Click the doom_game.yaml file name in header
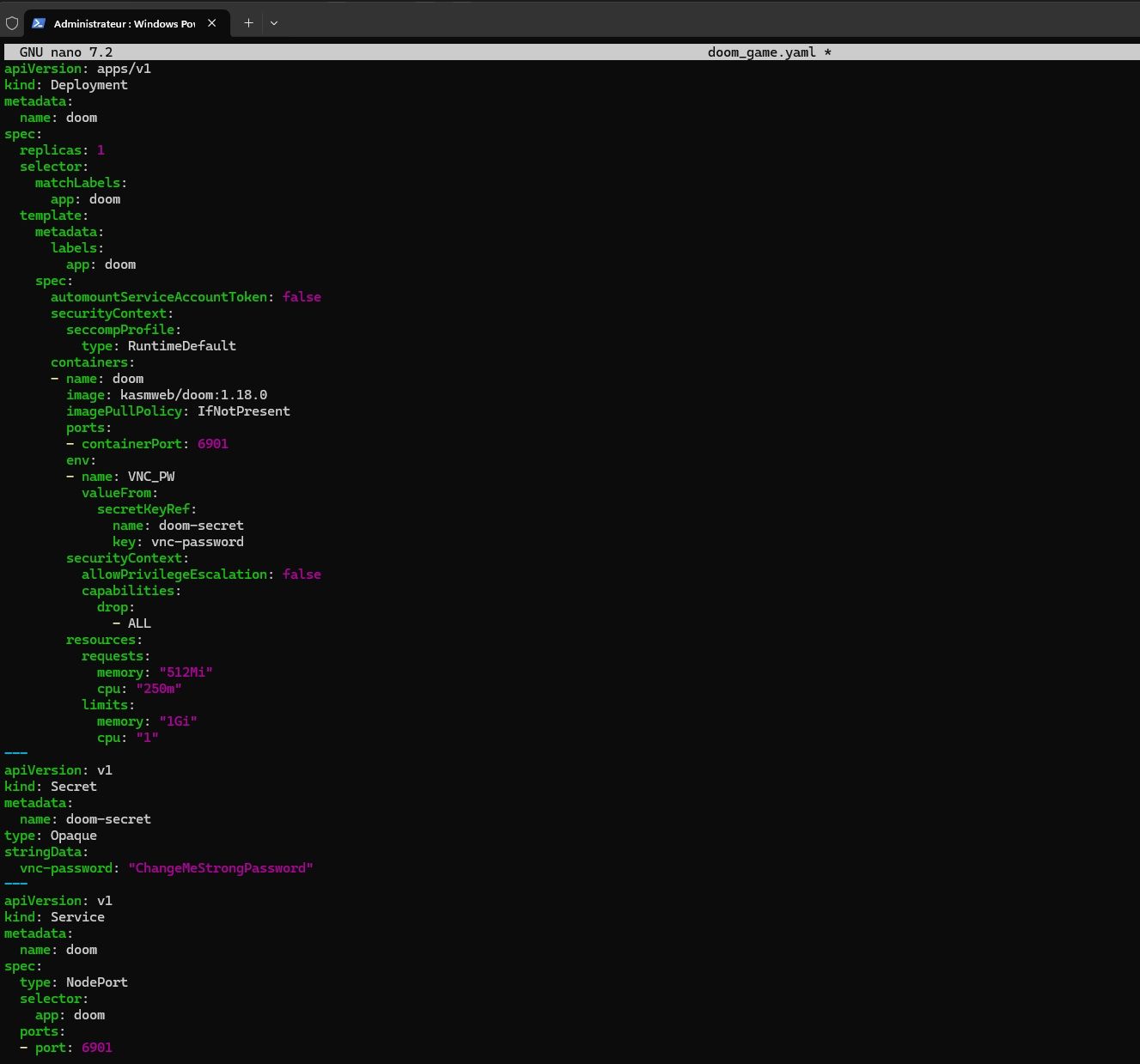1140x1064 pixels. [x=762, y=52]
